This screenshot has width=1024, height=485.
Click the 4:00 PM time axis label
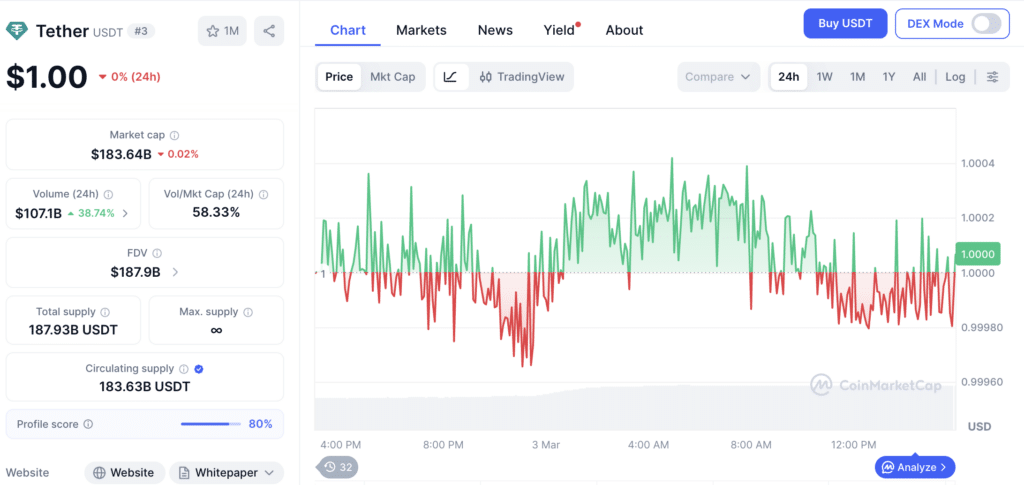pos(340,445)
